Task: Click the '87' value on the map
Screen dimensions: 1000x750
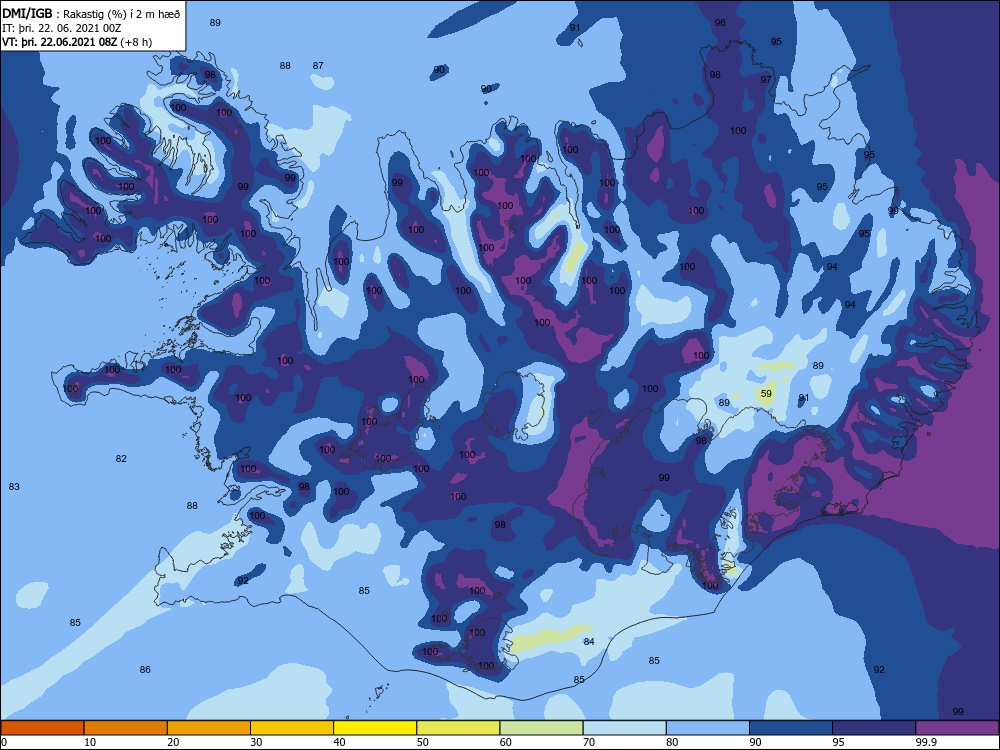Action: coord(318,66)
